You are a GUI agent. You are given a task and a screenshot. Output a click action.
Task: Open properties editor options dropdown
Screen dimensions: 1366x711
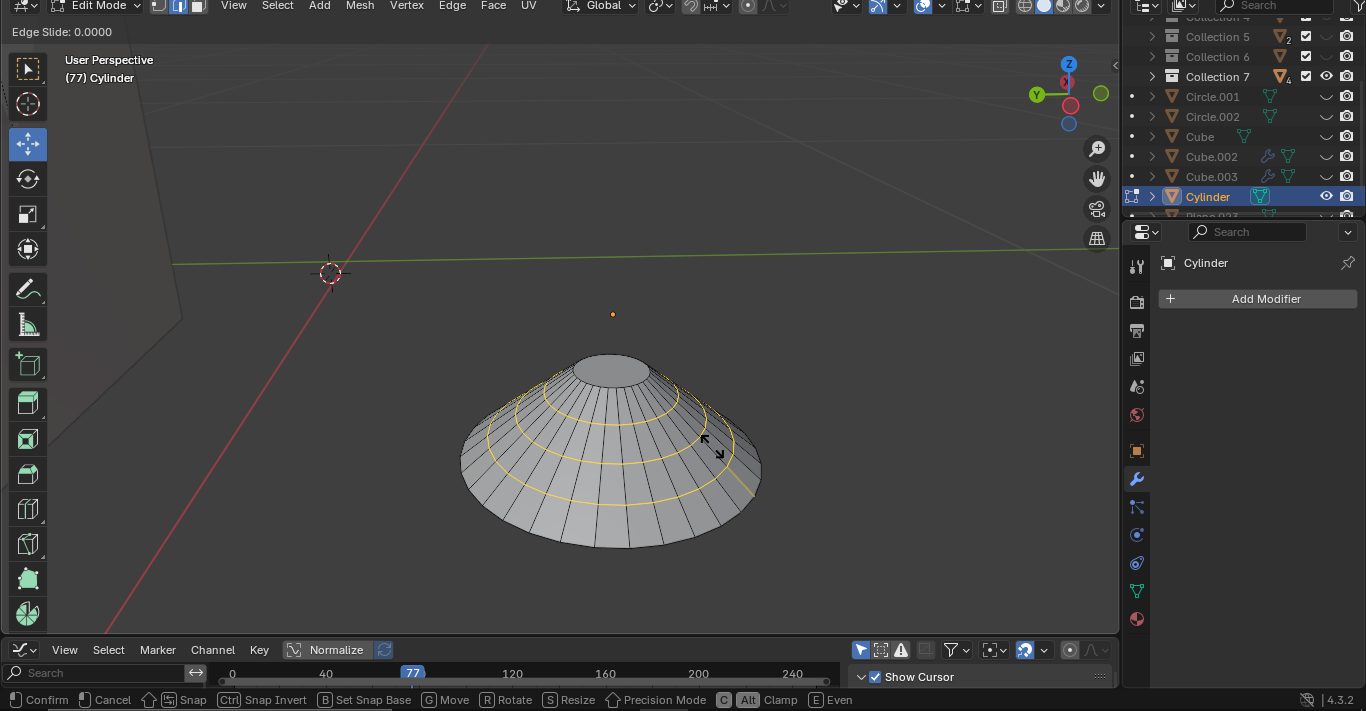tap(1347, 232)
